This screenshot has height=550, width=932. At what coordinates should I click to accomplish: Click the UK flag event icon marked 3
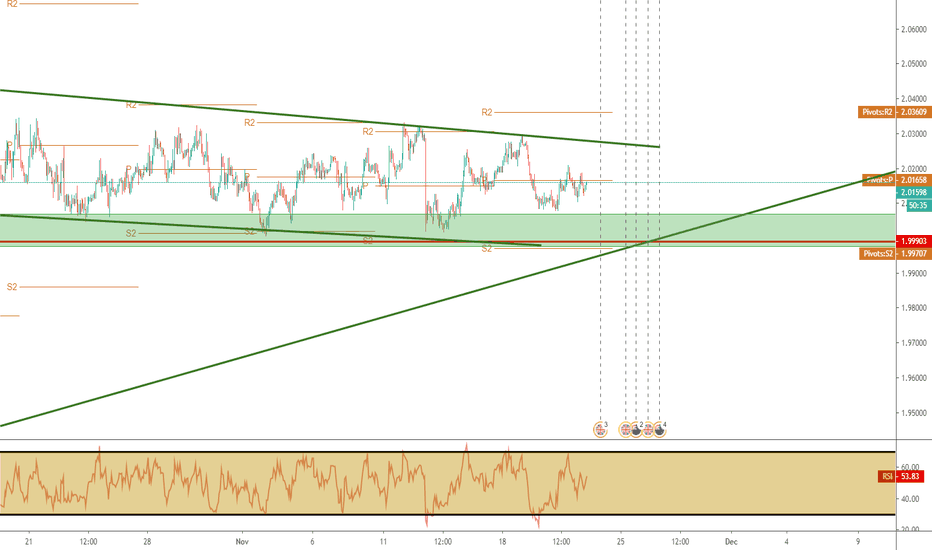click(600, 429)
